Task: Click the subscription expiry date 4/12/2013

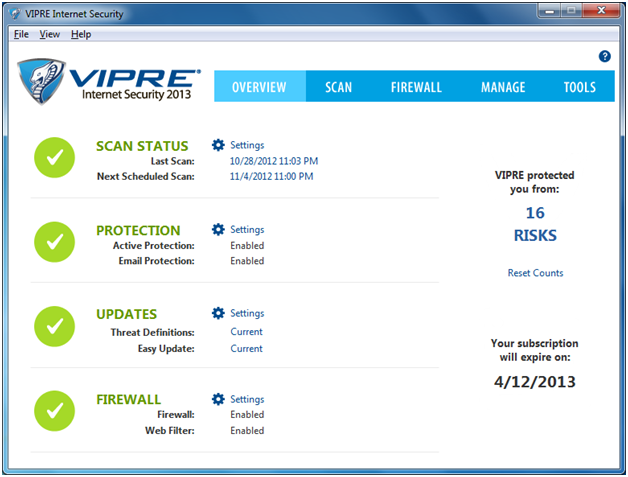Action: coord(535,382)
